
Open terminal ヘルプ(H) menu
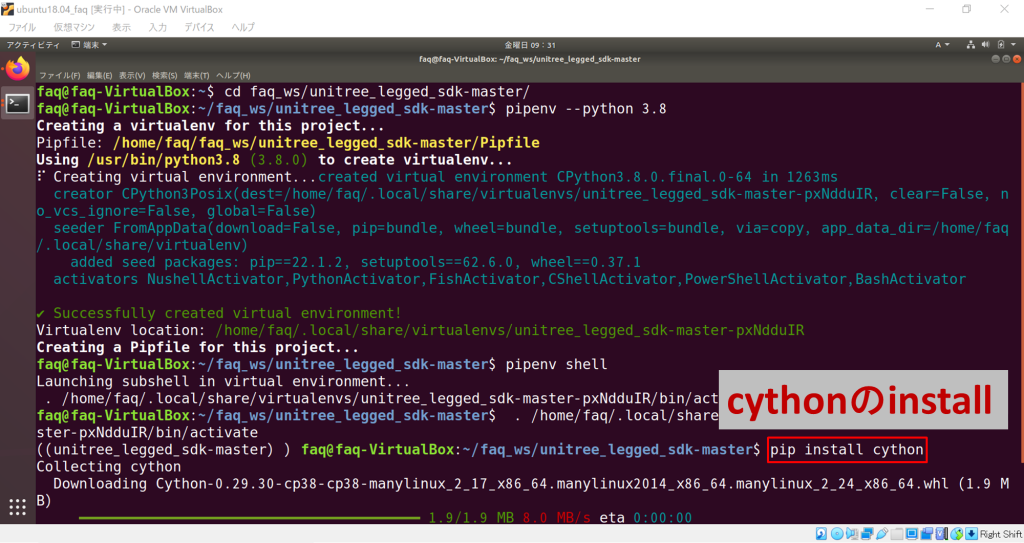(233, 75)
